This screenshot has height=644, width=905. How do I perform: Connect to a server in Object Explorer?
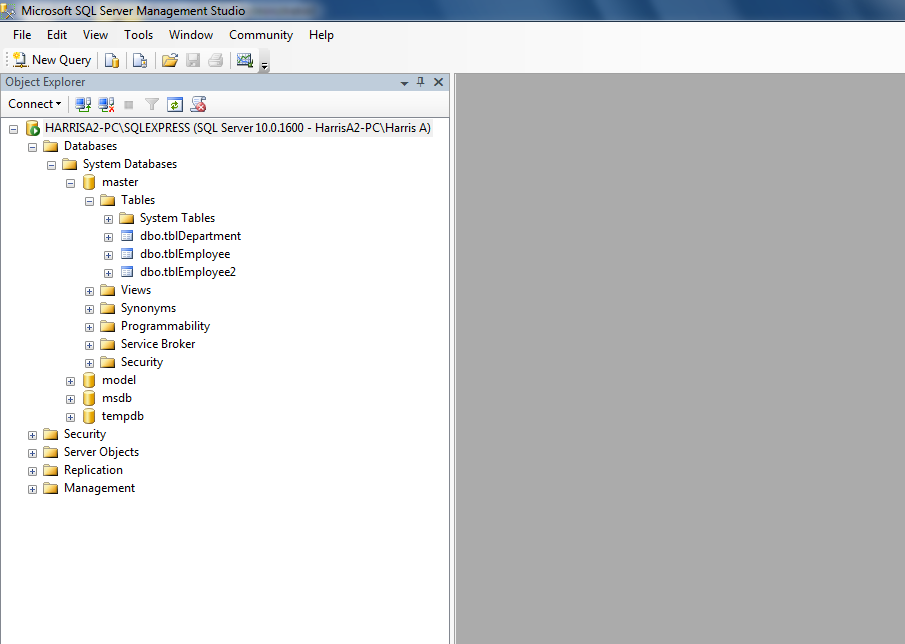[x=83, y=104]
